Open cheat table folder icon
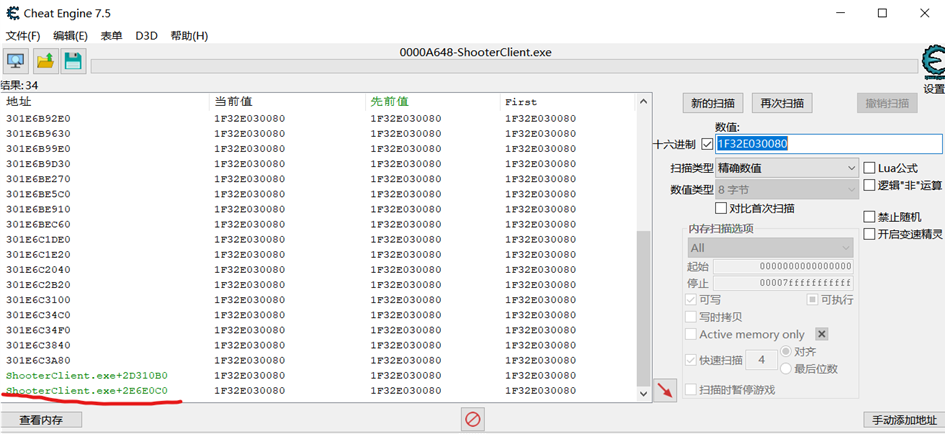Viewport: 945px width, 434px height. [x=45, y=61]
